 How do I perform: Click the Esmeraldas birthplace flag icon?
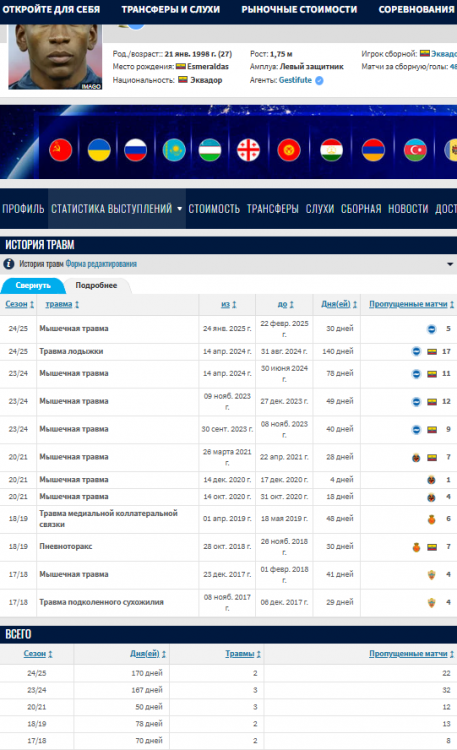click(181, 66)
